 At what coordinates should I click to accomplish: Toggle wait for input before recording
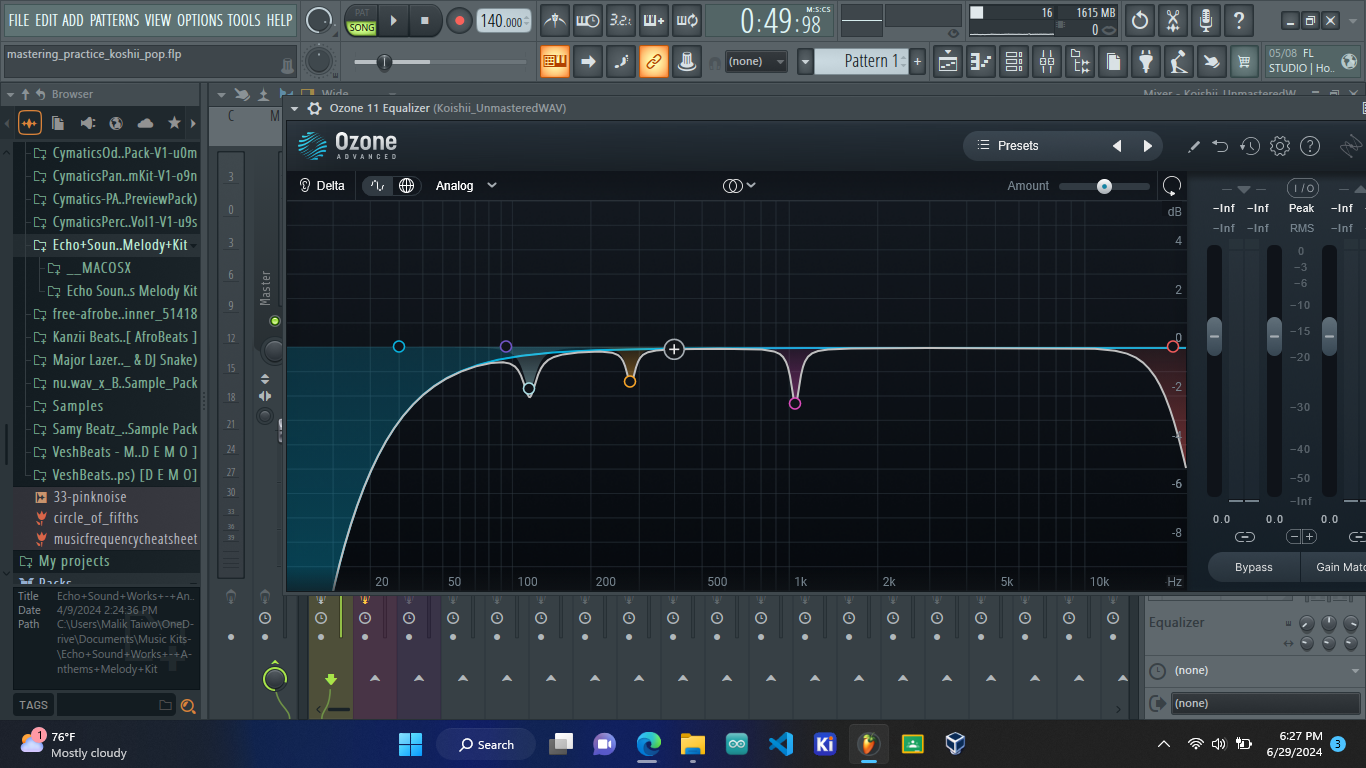tap(588, 20)
